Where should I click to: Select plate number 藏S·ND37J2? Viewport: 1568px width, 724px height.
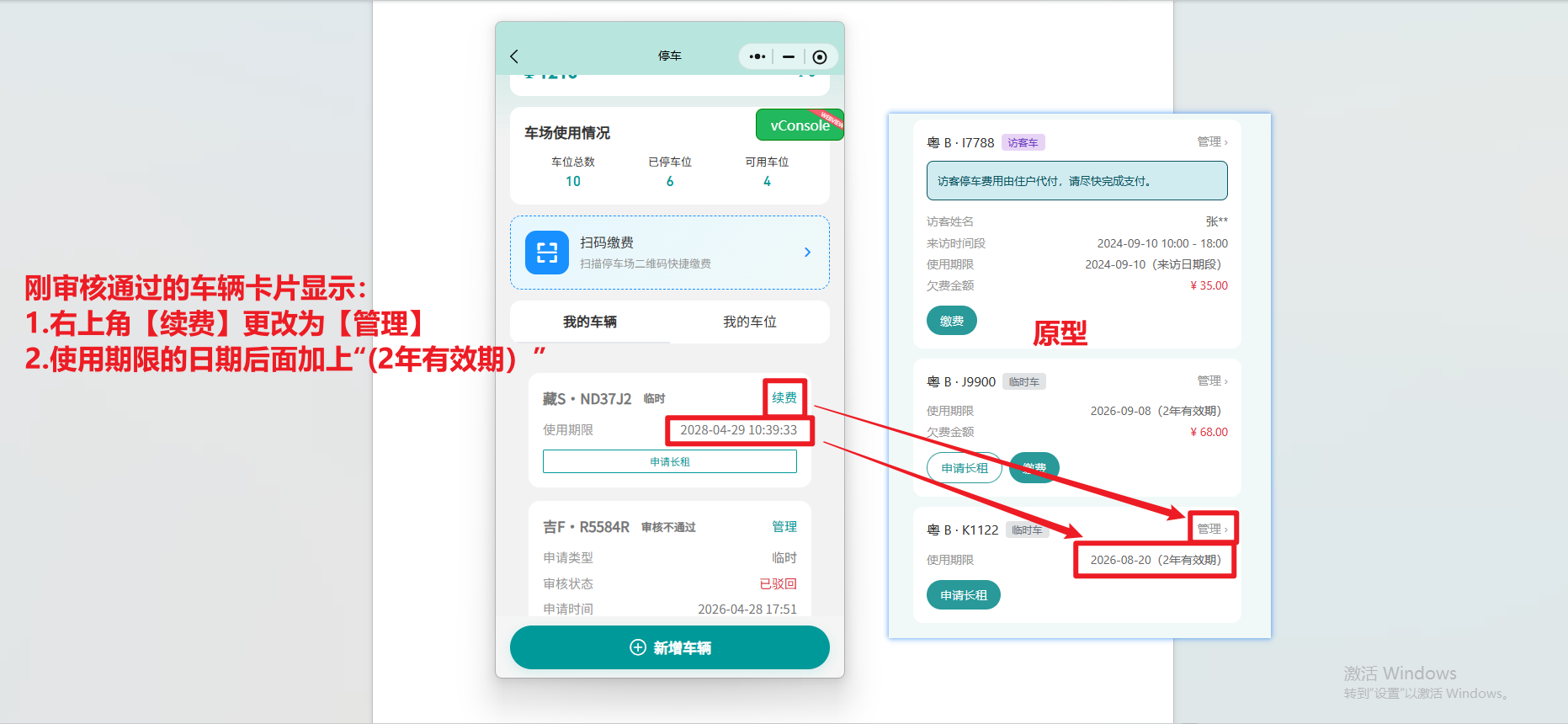[587, 399]
